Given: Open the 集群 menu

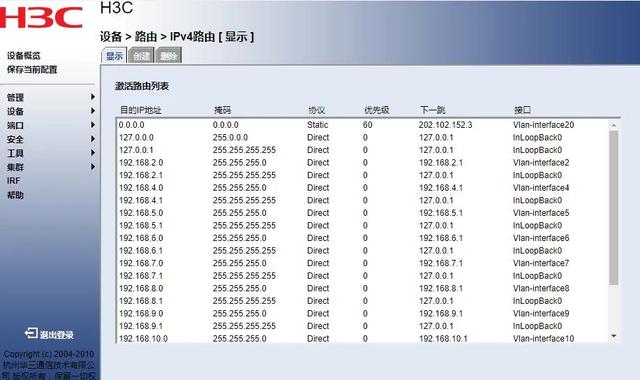Looking at the screenshot, I should pos(15,167).
